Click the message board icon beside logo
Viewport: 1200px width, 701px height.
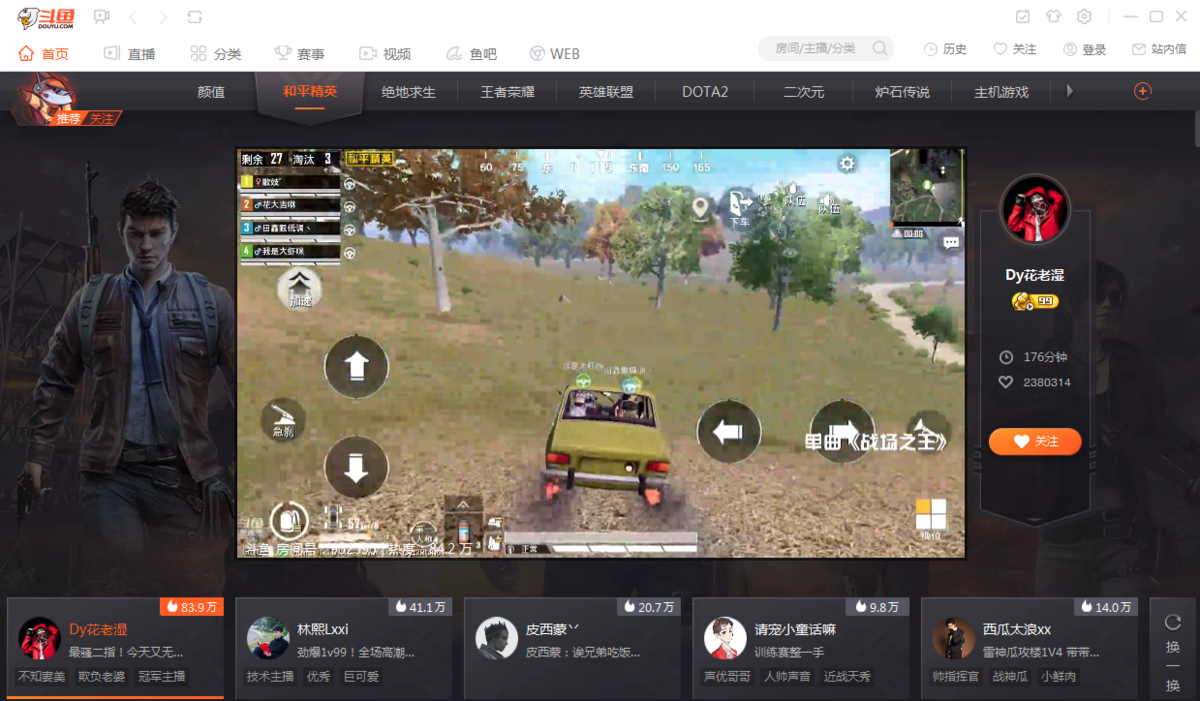point(101,17)
